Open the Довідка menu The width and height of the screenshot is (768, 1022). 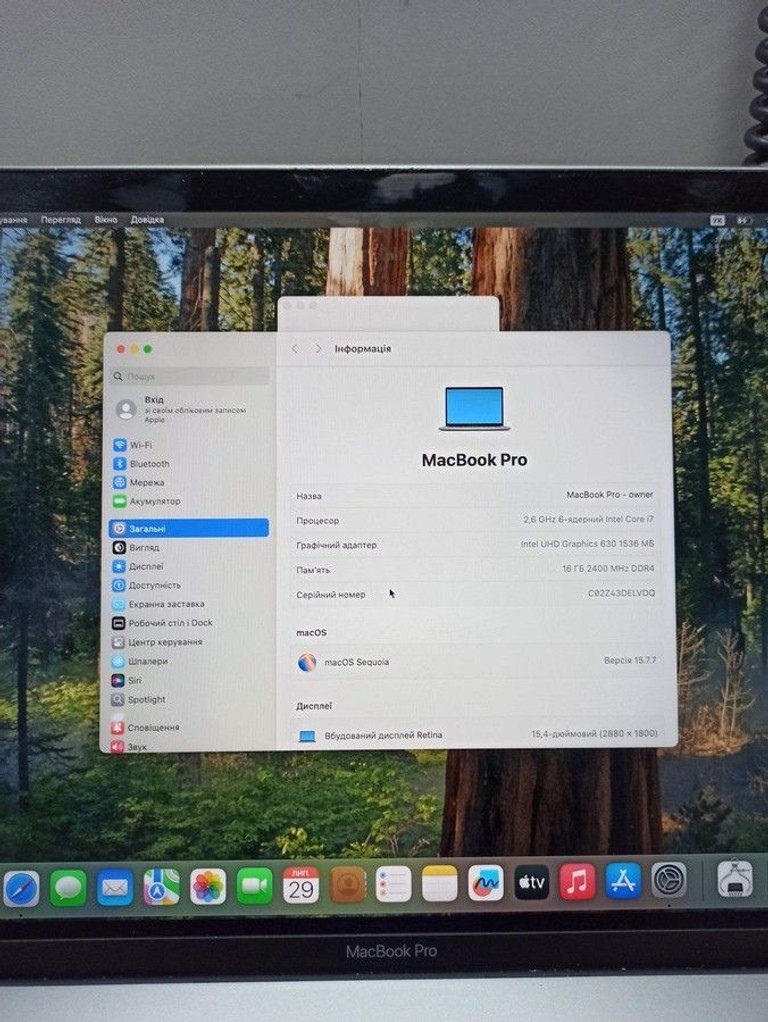click(x=147, y=220)
